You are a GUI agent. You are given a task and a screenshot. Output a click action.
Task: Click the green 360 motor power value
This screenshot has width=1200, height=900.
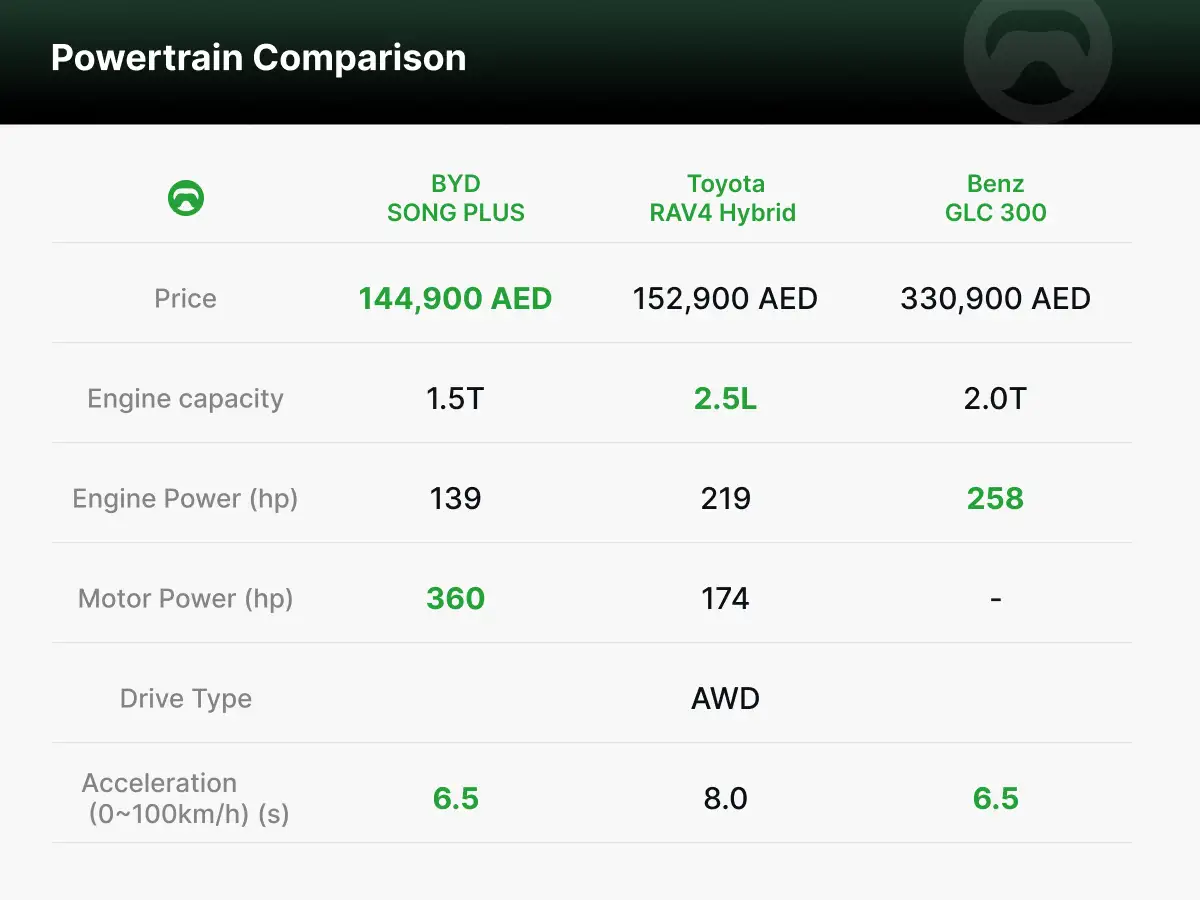456,598
